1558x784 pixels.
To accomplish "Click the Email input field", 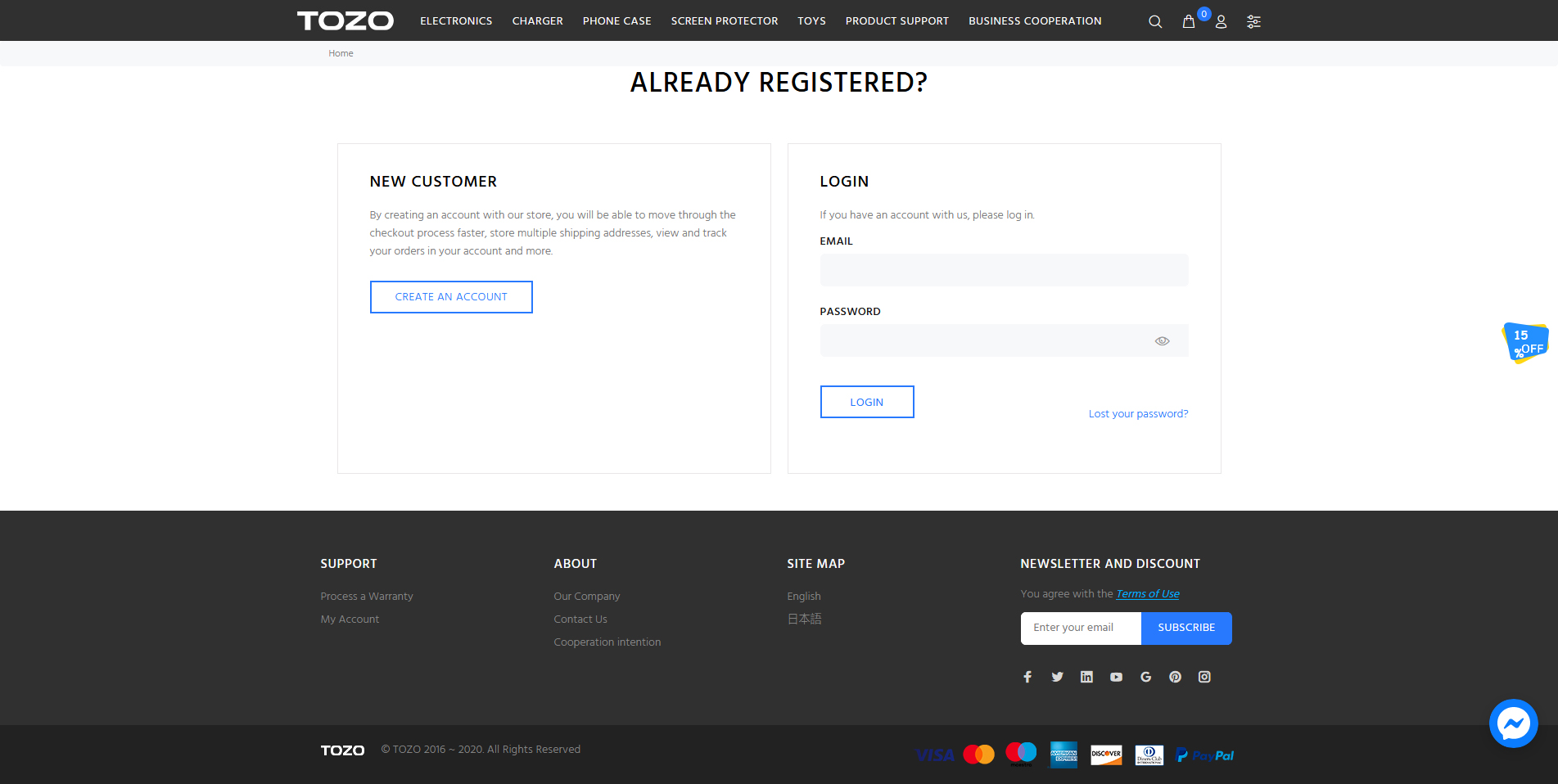I will point(1004,270).
